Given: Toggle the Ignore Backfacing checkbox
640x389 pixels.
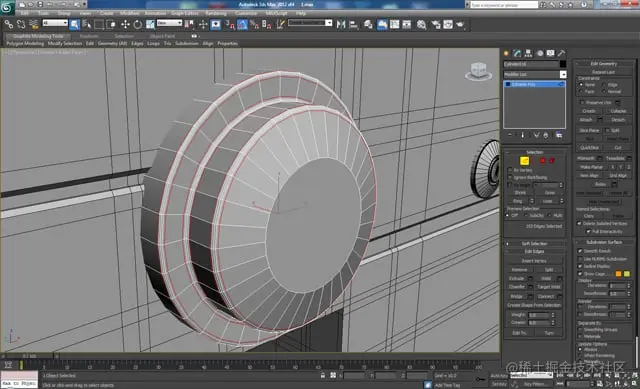Looking at the screenshot, I should click(x=510, y=177).
